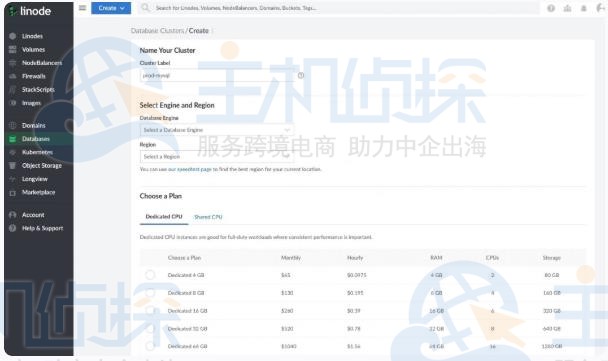Viewport: 608px width, 361px height.
Task: Click the 'Dedicated 16 GB' plan name
Action: click(187, 311)
